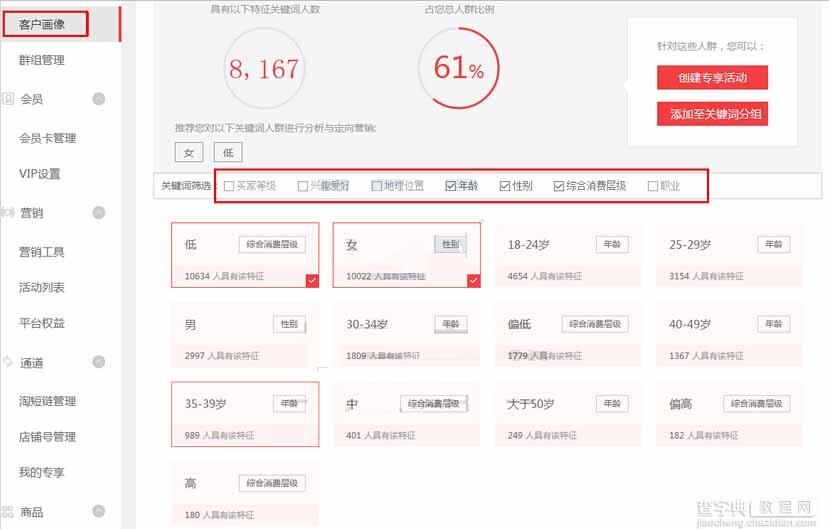Screen dimensions: 829x529
Task: Collapse the 营销 section arrow
Action: click(x=98, y=212)
